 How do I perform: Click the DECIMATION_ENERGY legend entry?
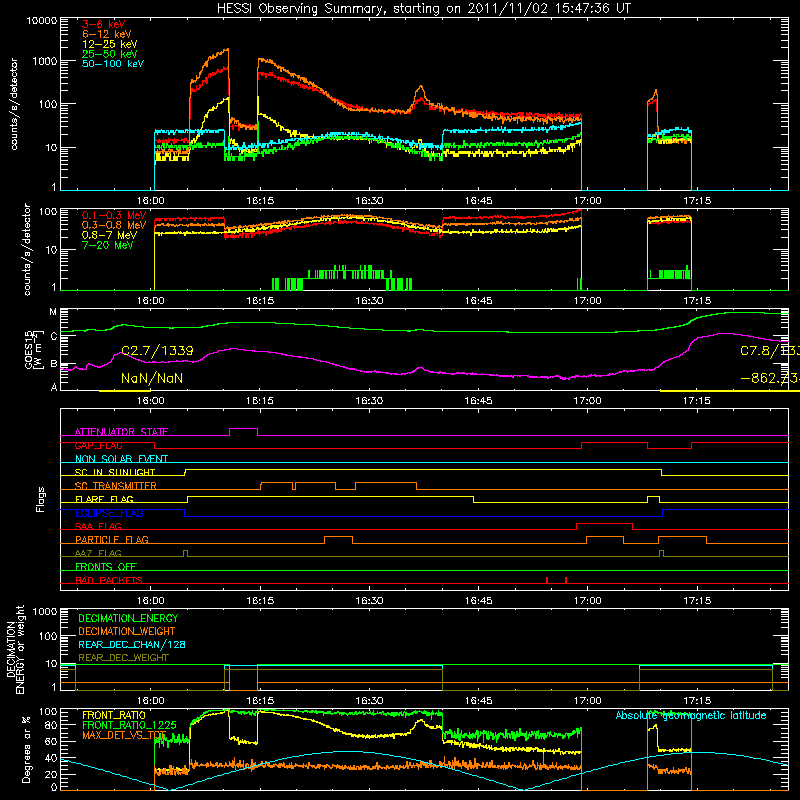click(128, 618)
